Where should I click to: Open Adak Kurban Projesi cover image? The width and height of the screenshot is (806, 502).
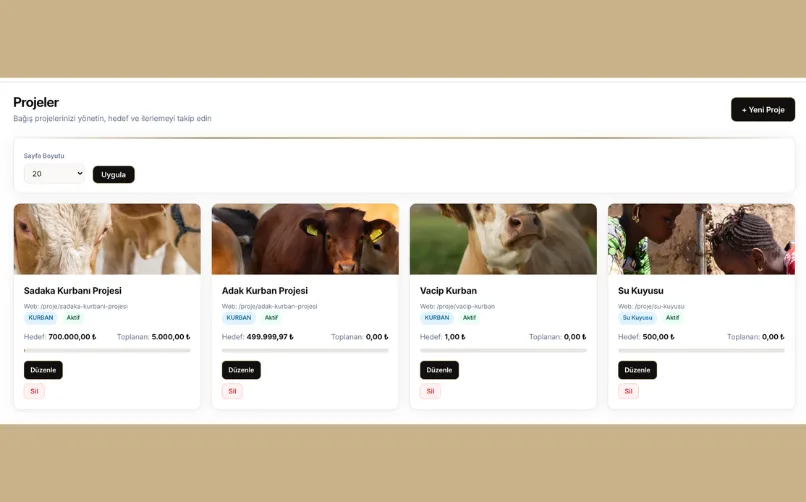305,239
